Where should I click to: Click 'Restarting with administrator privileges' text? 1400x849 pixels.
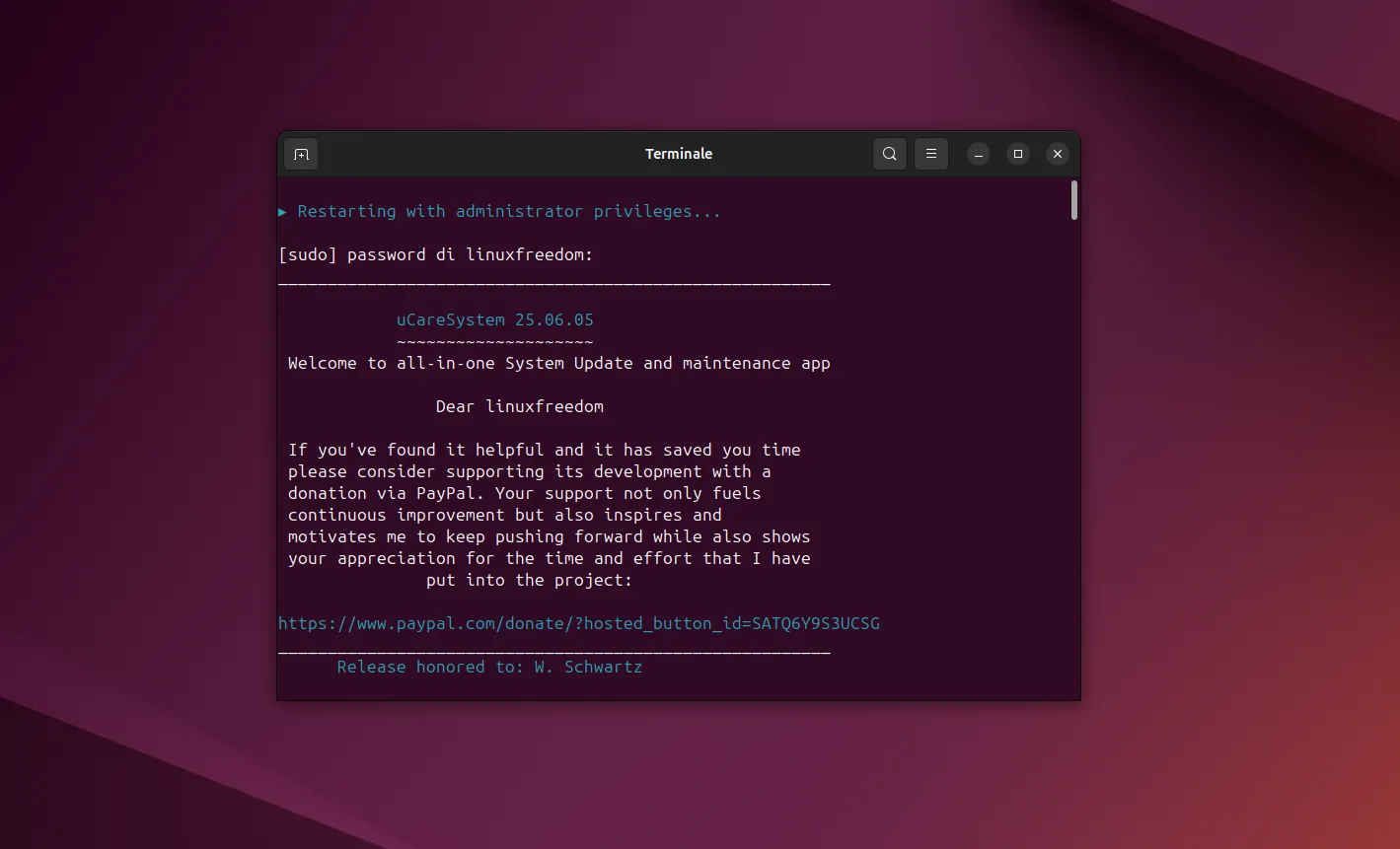509,212
